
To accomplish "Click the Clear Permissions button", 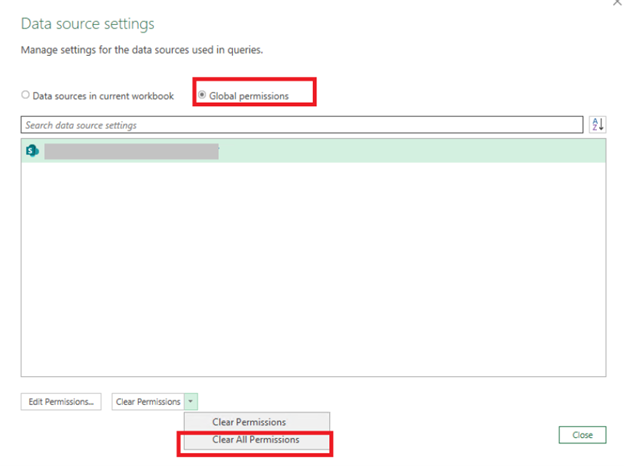I will coord(148,402).
